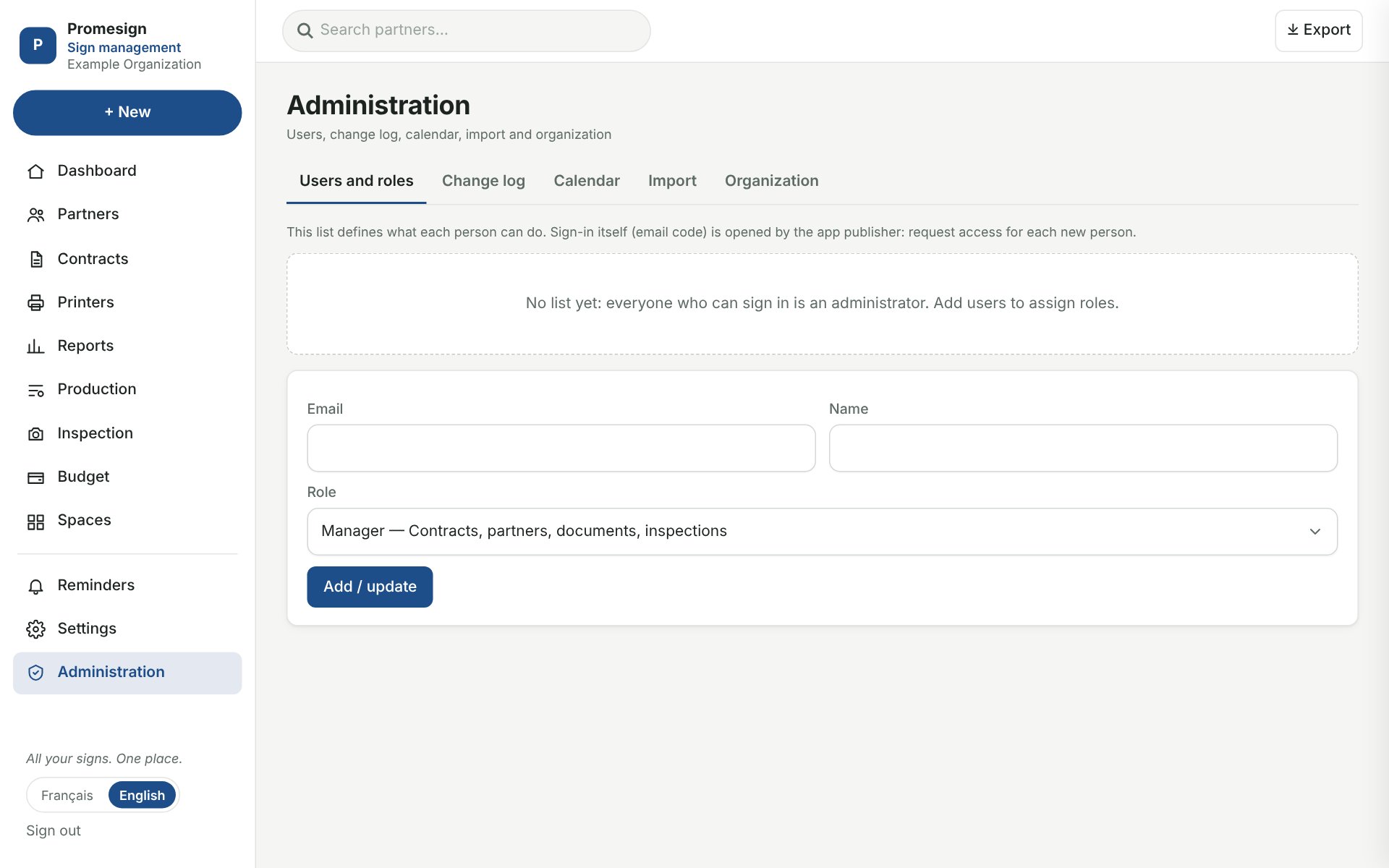Click the Example Organization text
Screen dimensions: 1389x868
(134, 64)
